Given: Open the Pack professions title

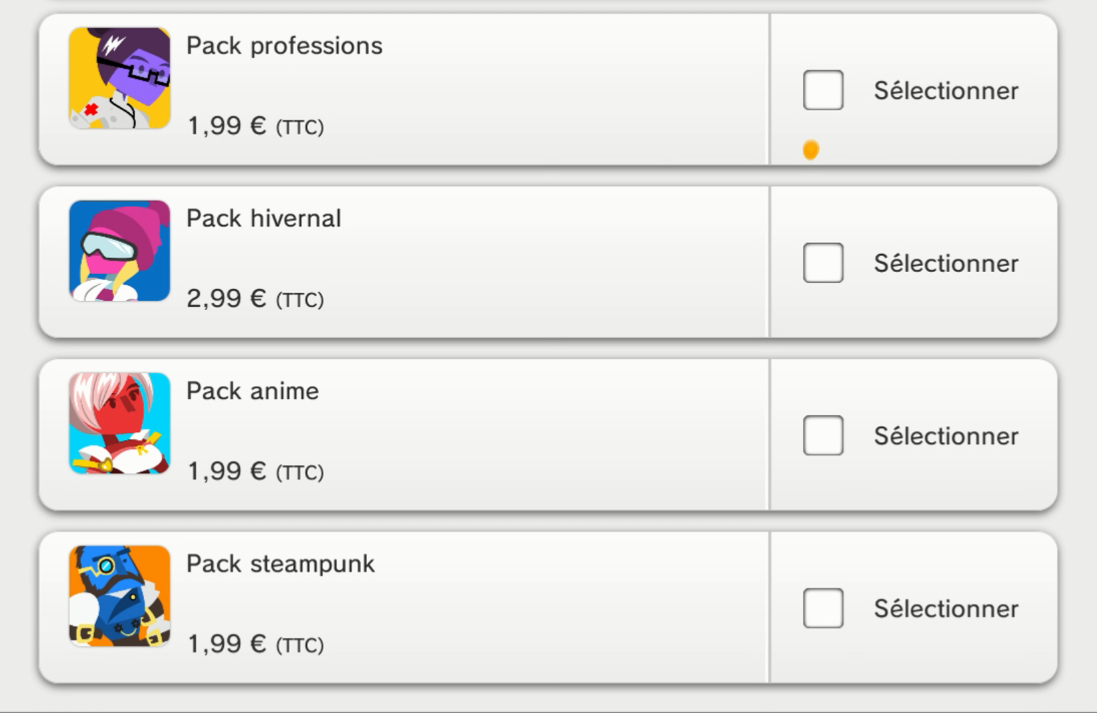Looking at the screenshot, I should [284, 46].
